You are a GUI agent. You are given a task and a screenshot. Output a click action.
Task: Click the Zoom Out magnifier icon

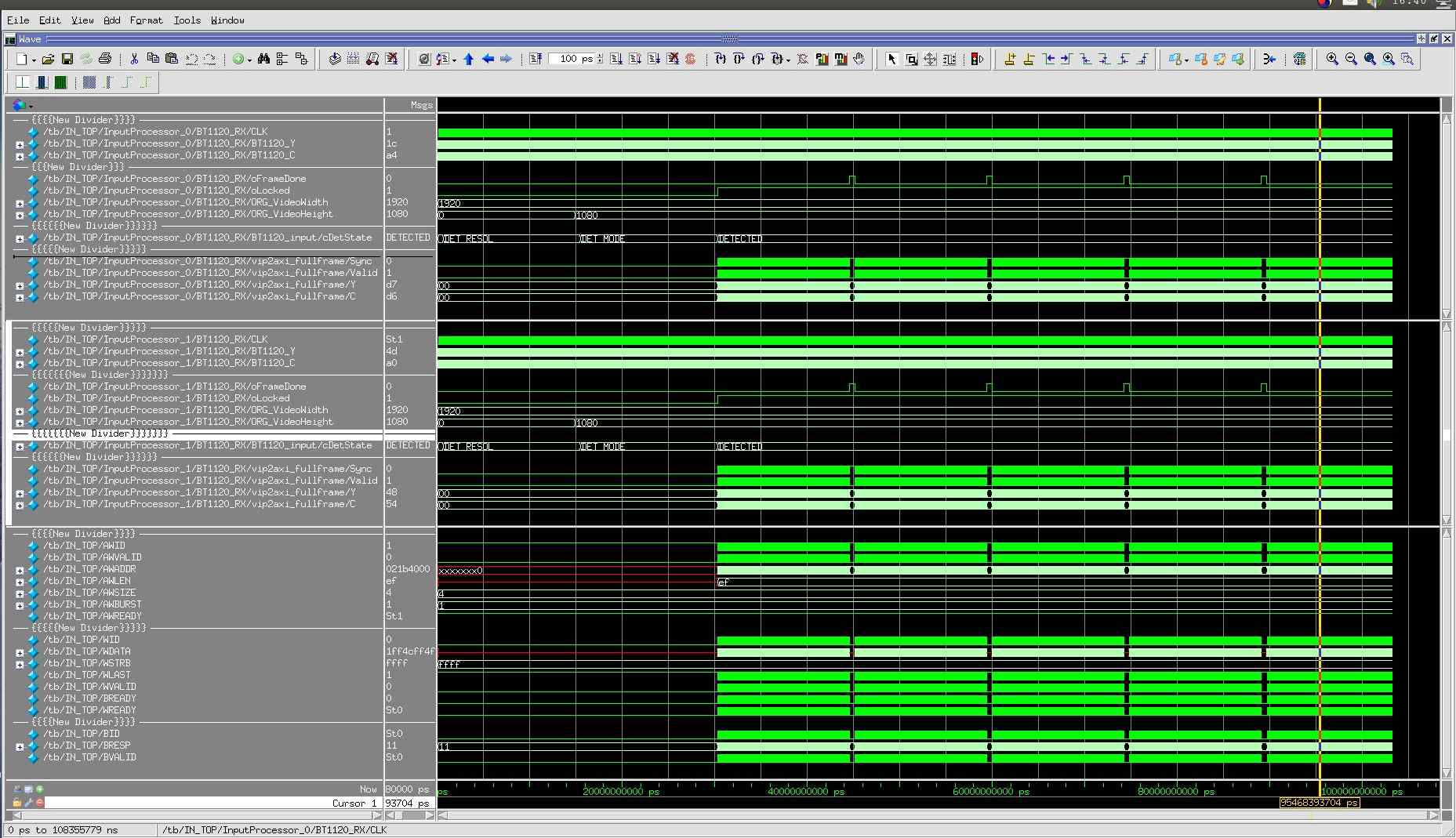1351,59
